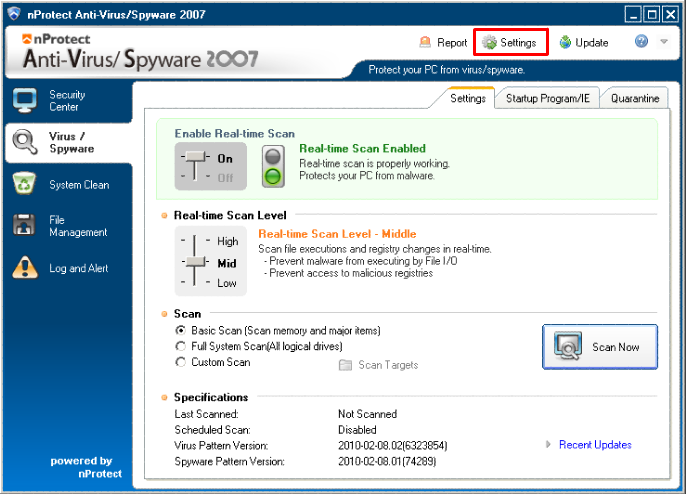Click the Log and Alert warning icon

point(25,267)
